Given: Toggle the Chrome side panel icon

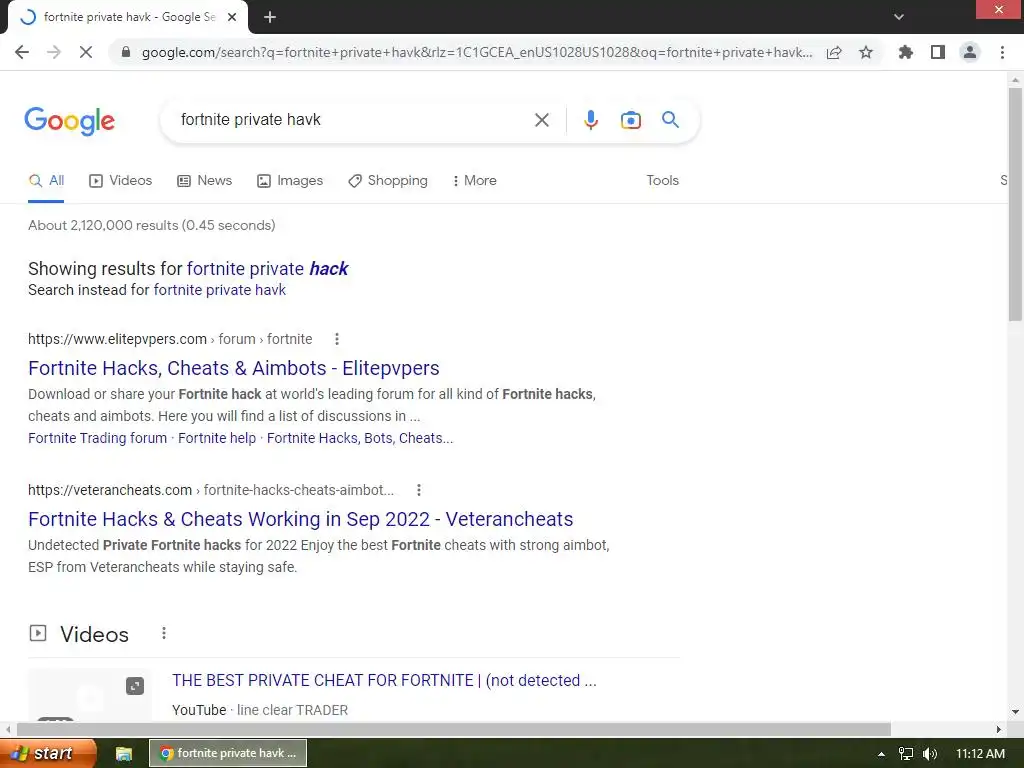Looking at the screenshot, I should 938,52.
